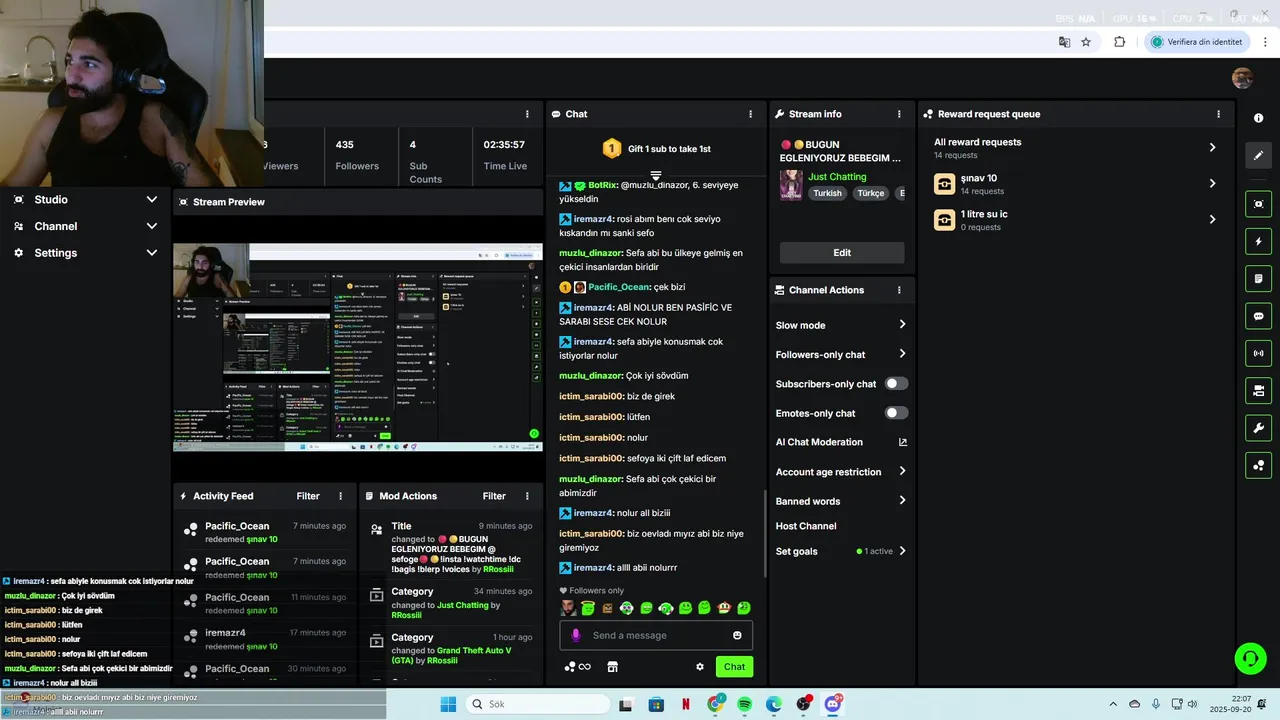Expand the Settings sidebar section
The width and height of the screenshot is (1280, 720).
[x=85, y=253]
